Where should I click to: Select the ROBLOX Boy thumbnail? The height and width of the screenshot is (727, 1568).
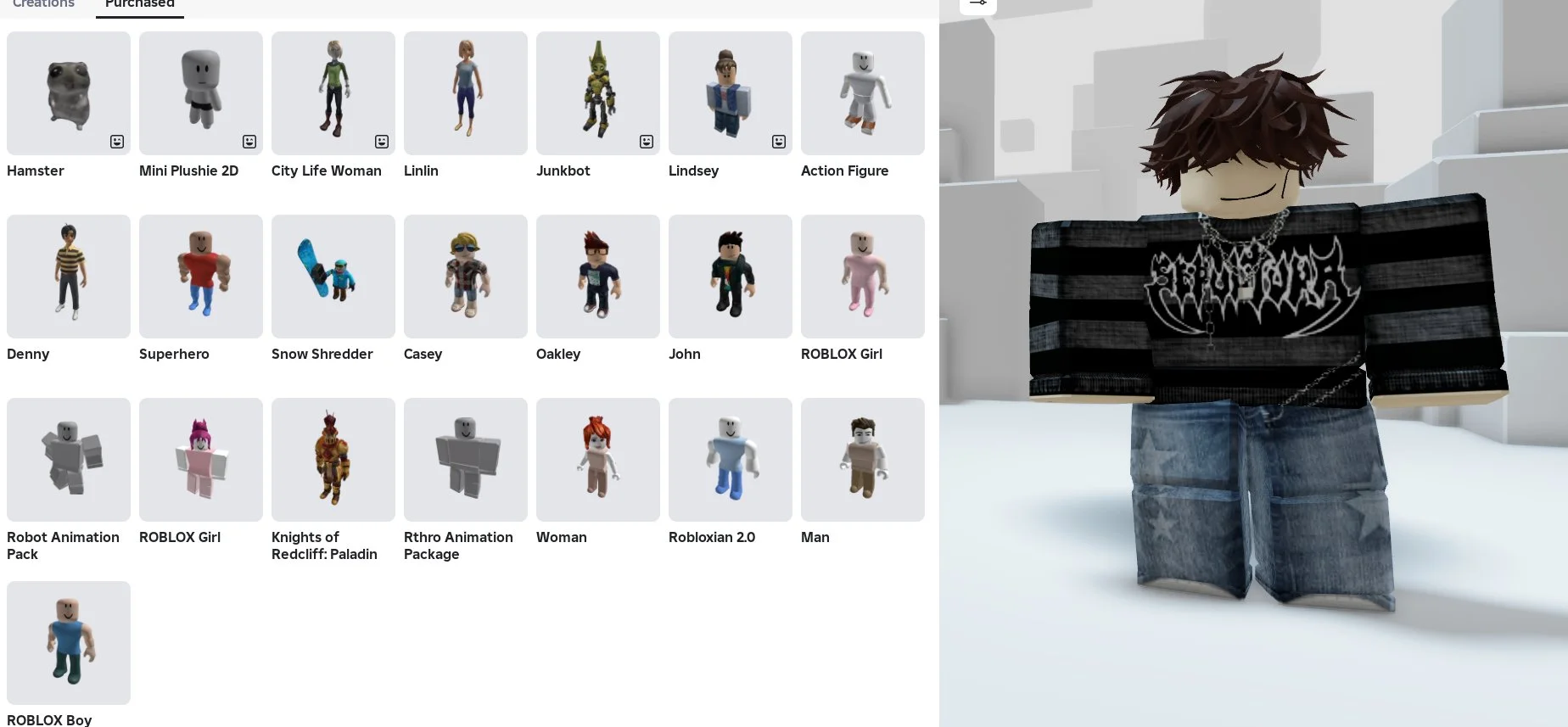pos(69,643)
